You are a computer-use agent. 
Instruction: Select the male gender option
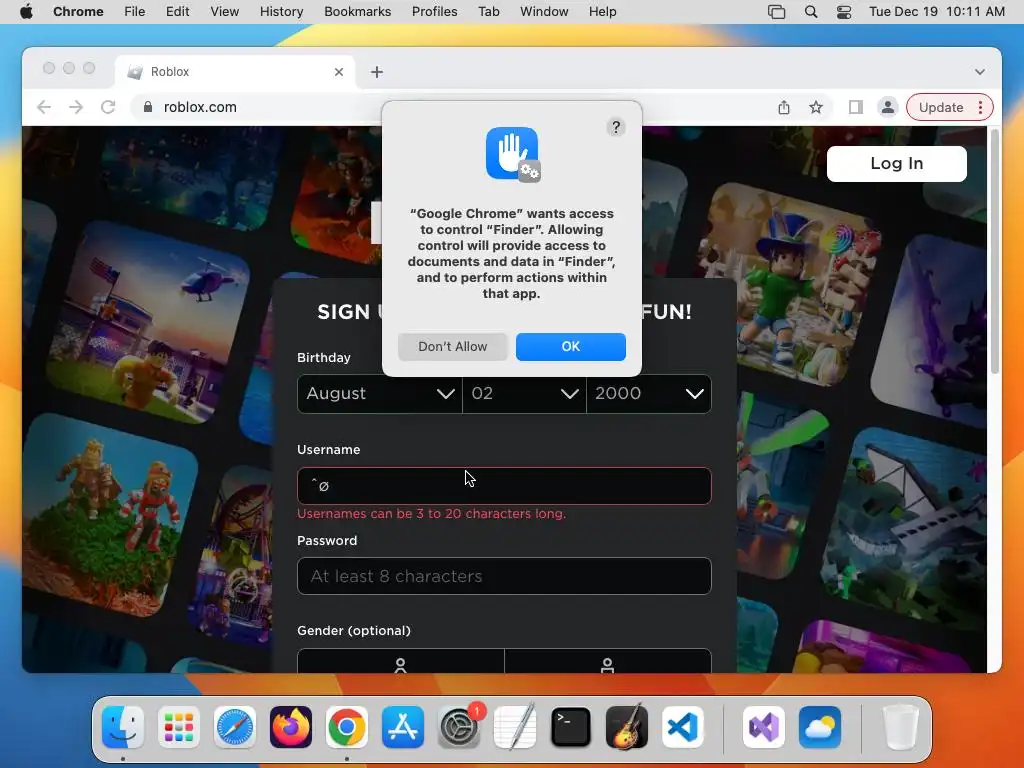(608, 661)
